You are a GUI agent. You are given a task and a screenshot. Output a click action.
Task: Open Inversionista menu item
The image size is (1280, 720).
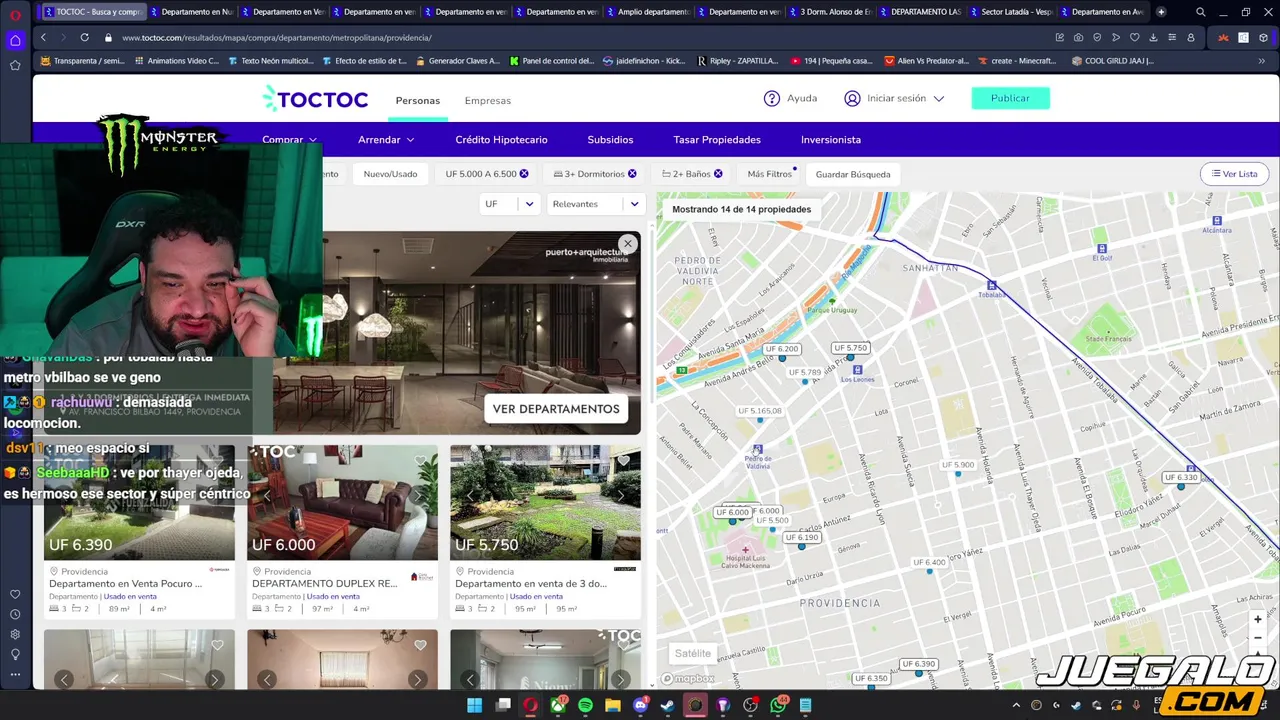(x=831, y=140)
